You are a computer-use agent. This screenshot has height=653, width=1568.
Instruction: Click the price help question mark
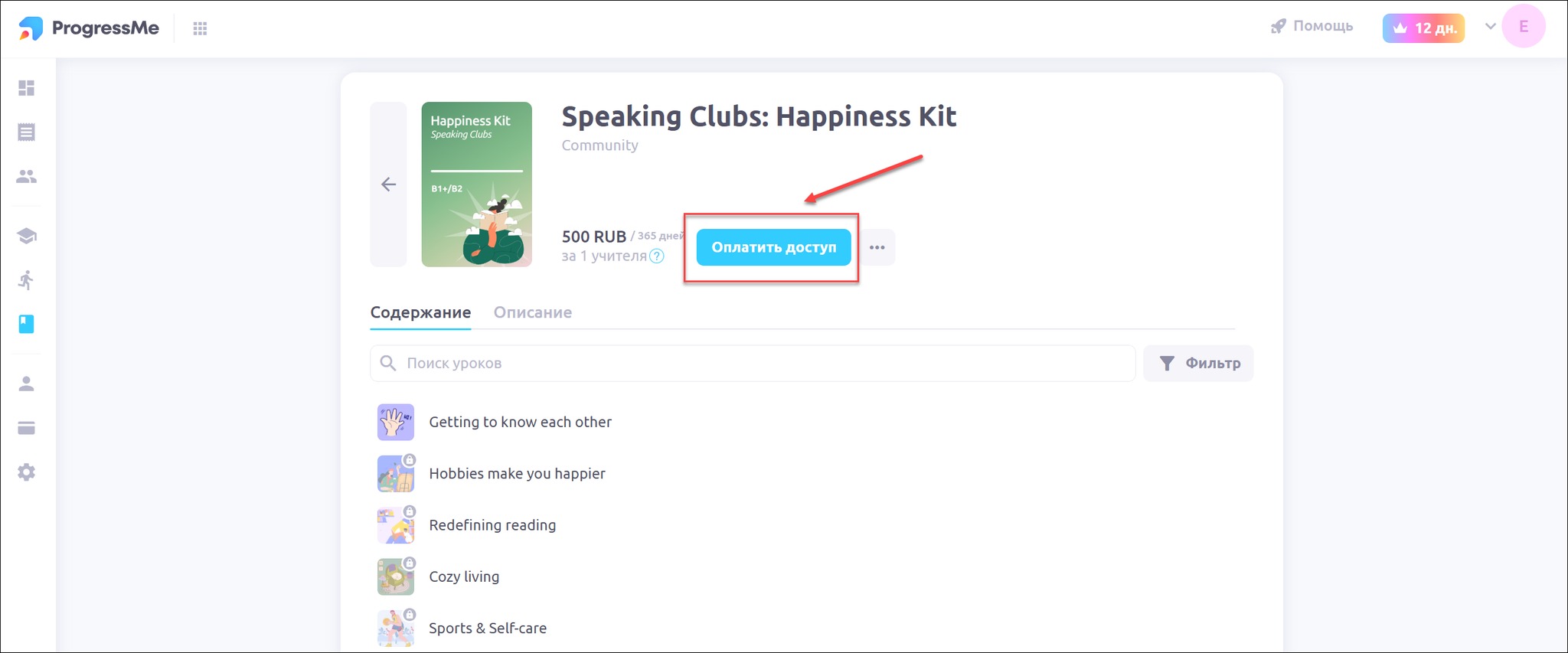(x=657, y=256)
